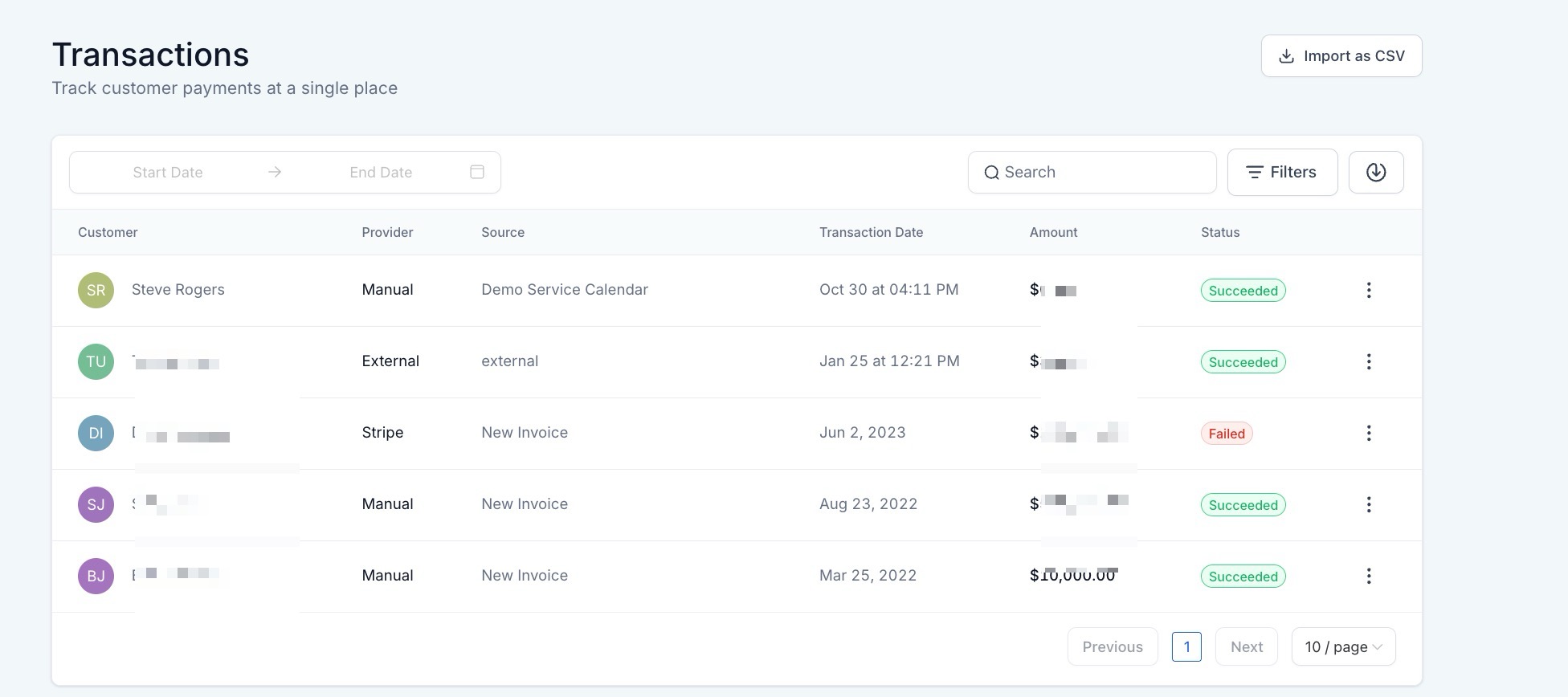Open the Filters panel

click(x=1281, y=173)
